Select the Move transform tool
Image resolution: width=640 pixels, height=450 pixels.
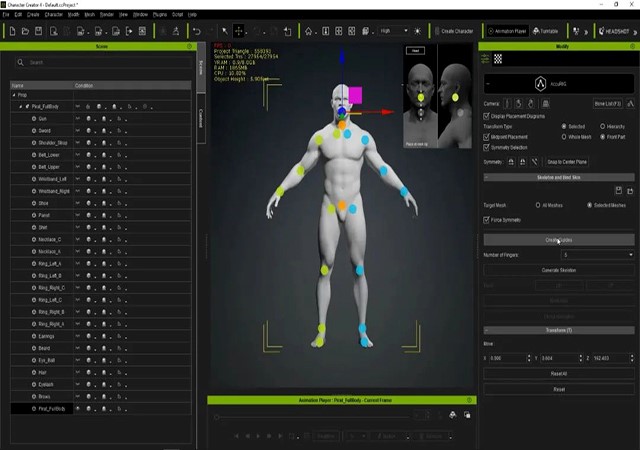(239, 31)
